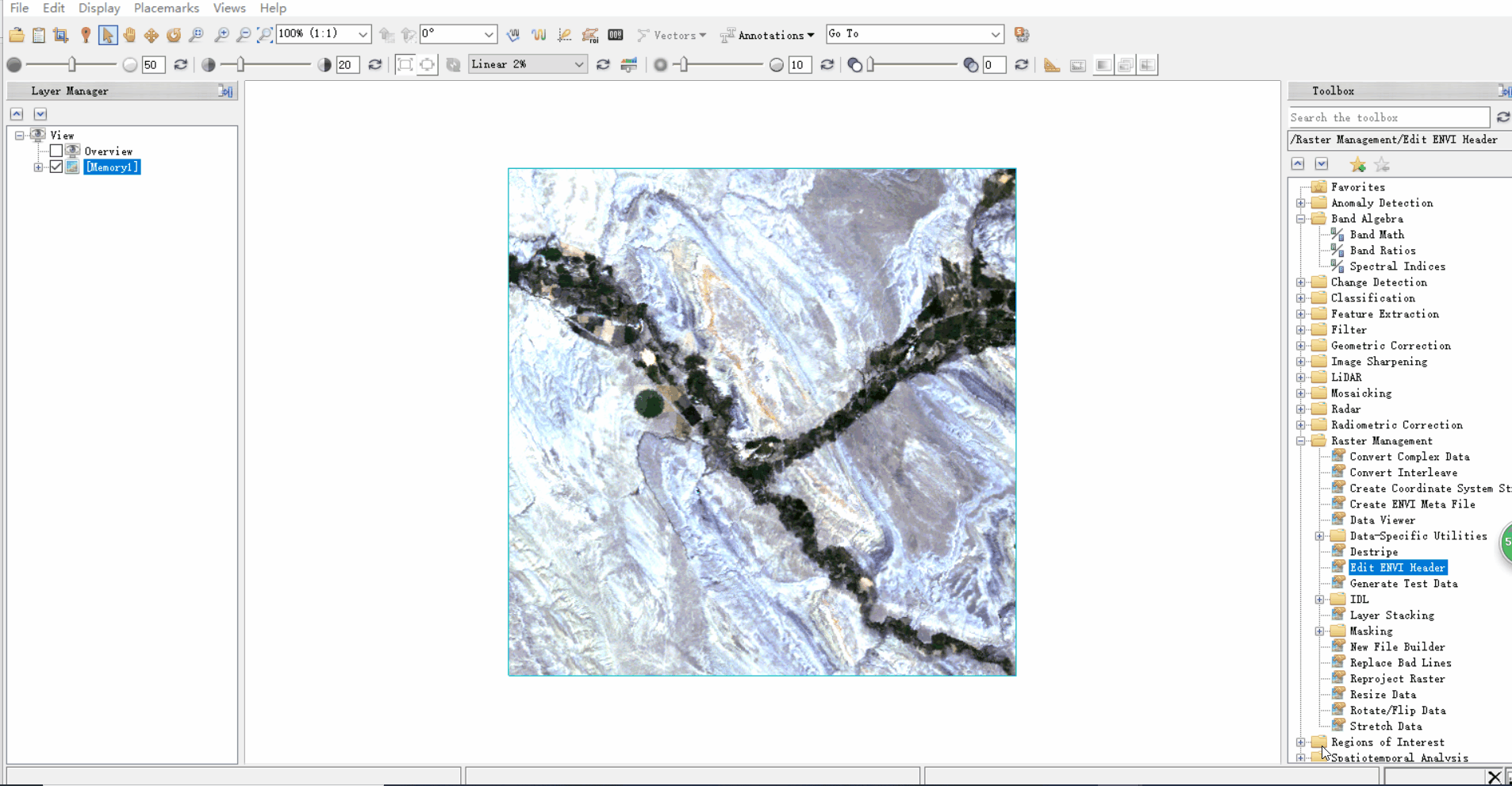Screen dimensions: 1512x786
Task: Expand the [Memory1] layer tree node
Action: point(38,167)
